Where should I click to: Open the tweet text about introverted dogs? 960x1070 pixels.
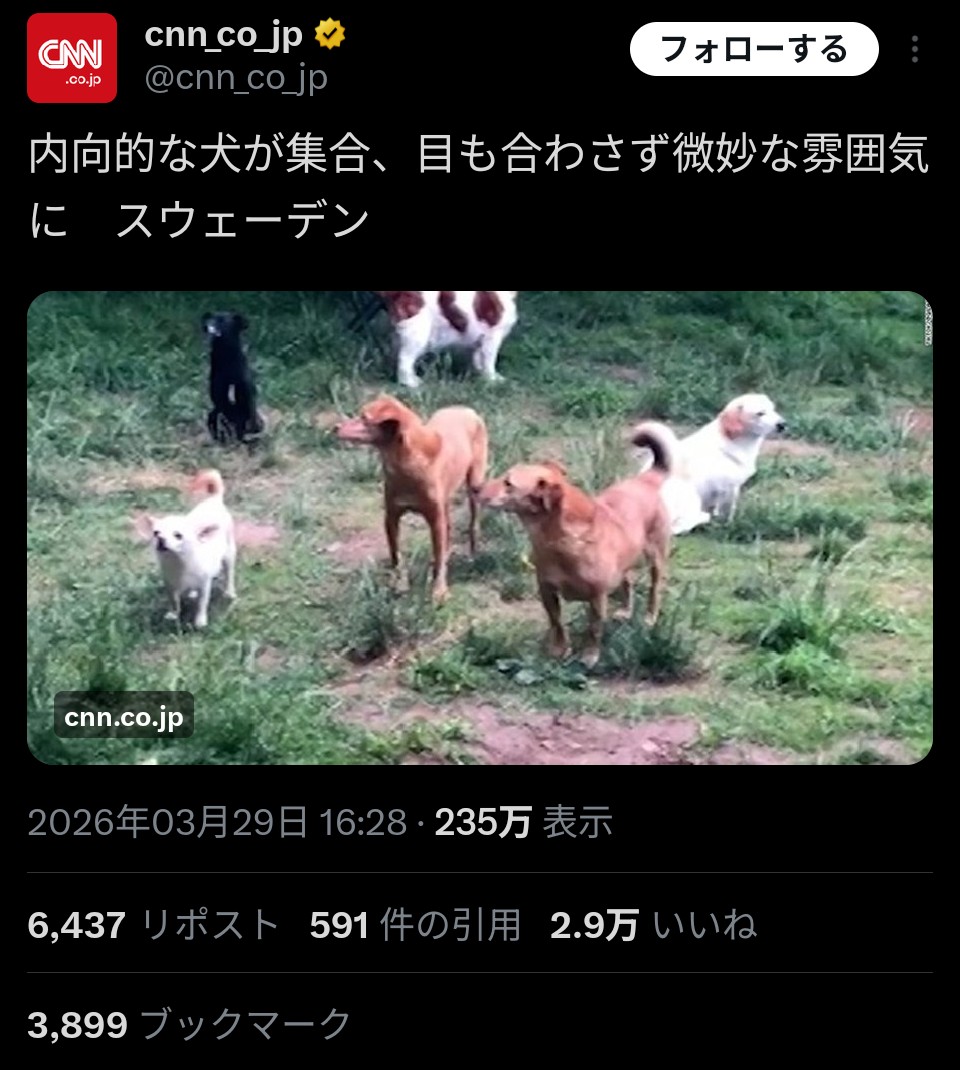pyautogui.click(x=478, y=186)
